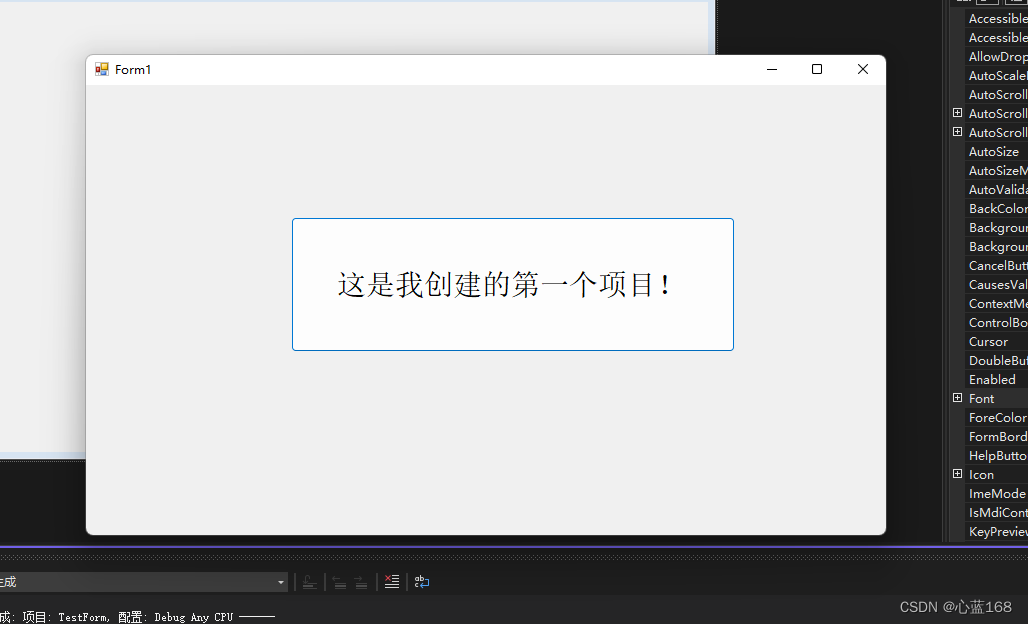Expand the Icon property group
Image resolution: width=1028 pixels, height=624 pixels.
coord(958,474)
